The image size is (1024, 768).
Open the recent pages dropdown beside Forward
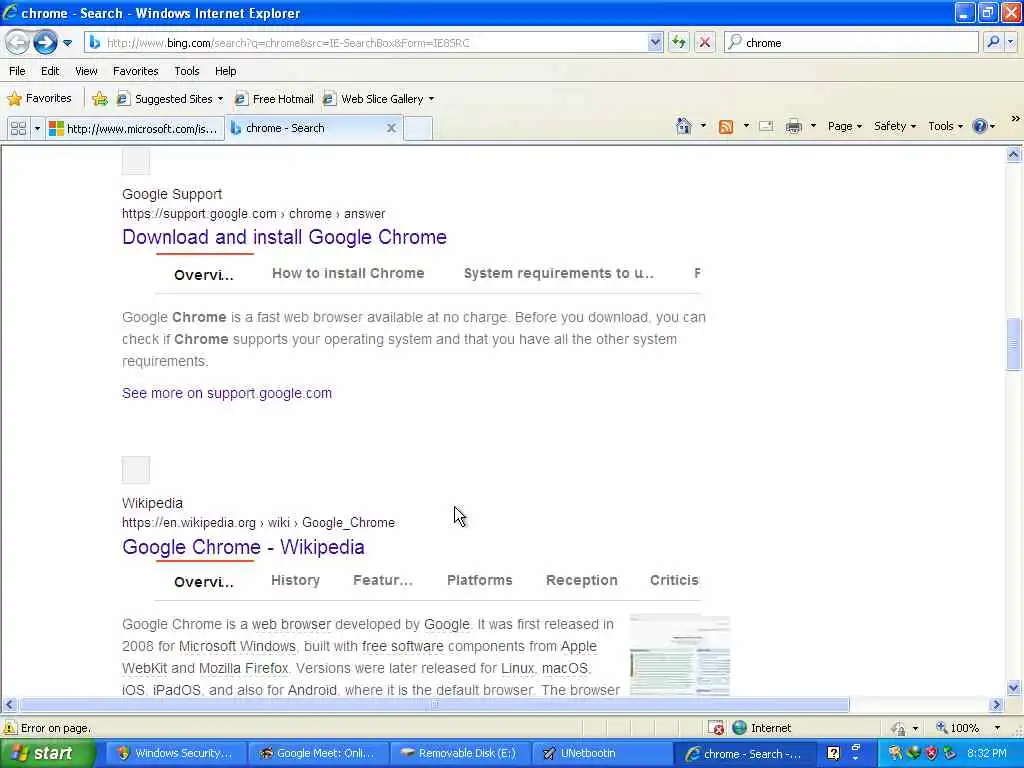67,43
